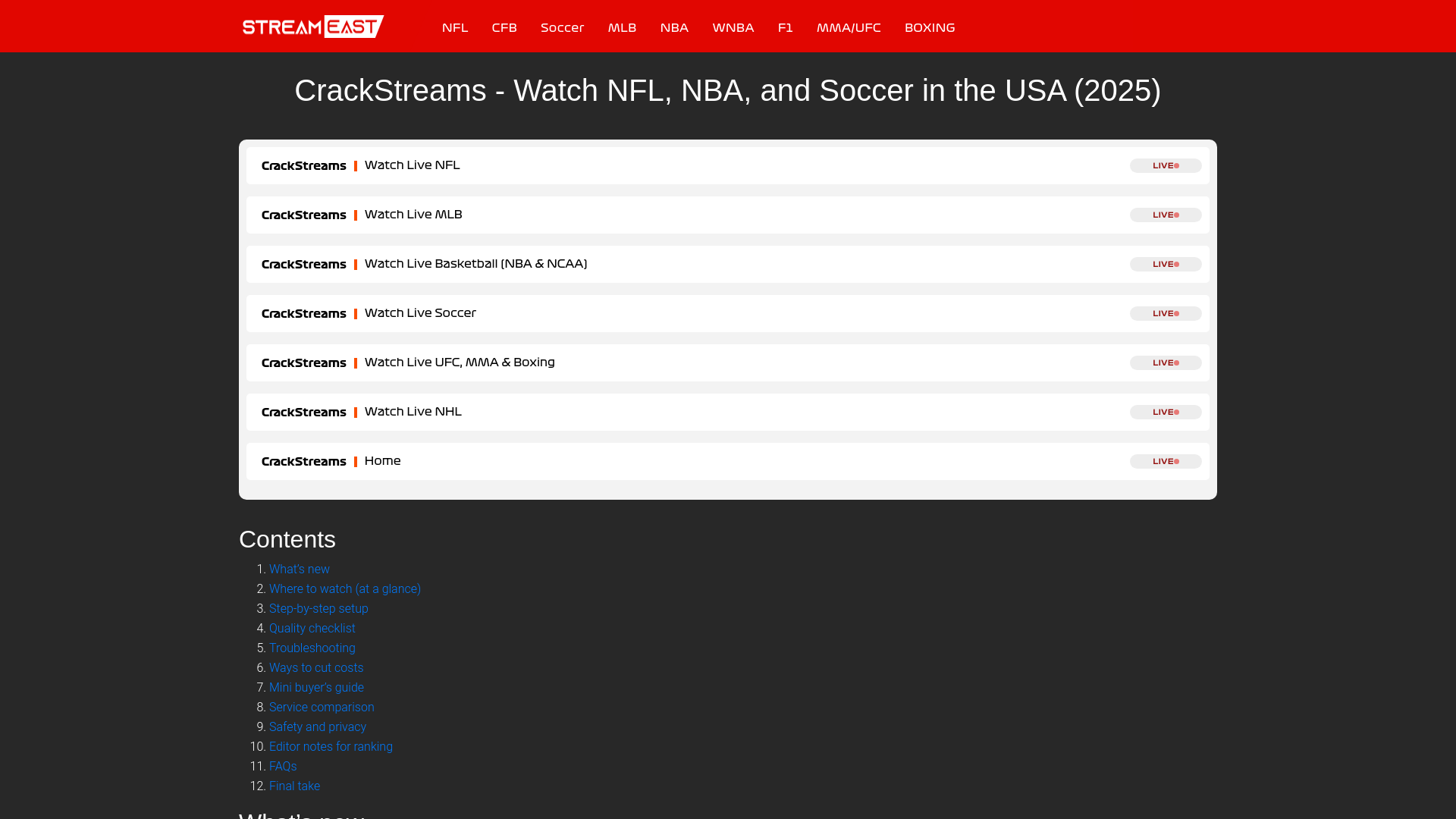
Task: Jump to Safety and privacy
Action: click(318, 726)
